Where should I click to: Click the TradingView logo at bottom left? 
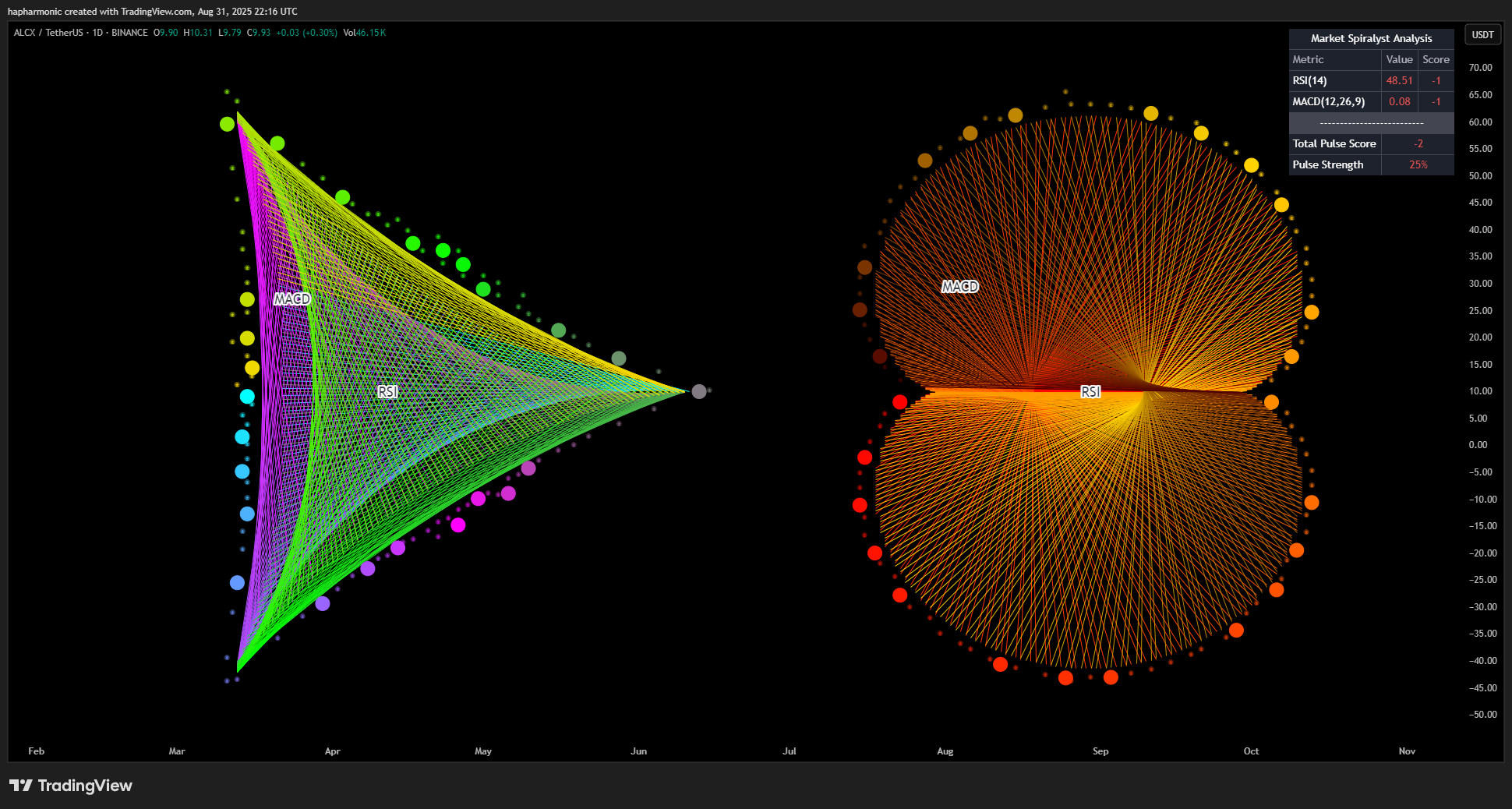point(71,786)
